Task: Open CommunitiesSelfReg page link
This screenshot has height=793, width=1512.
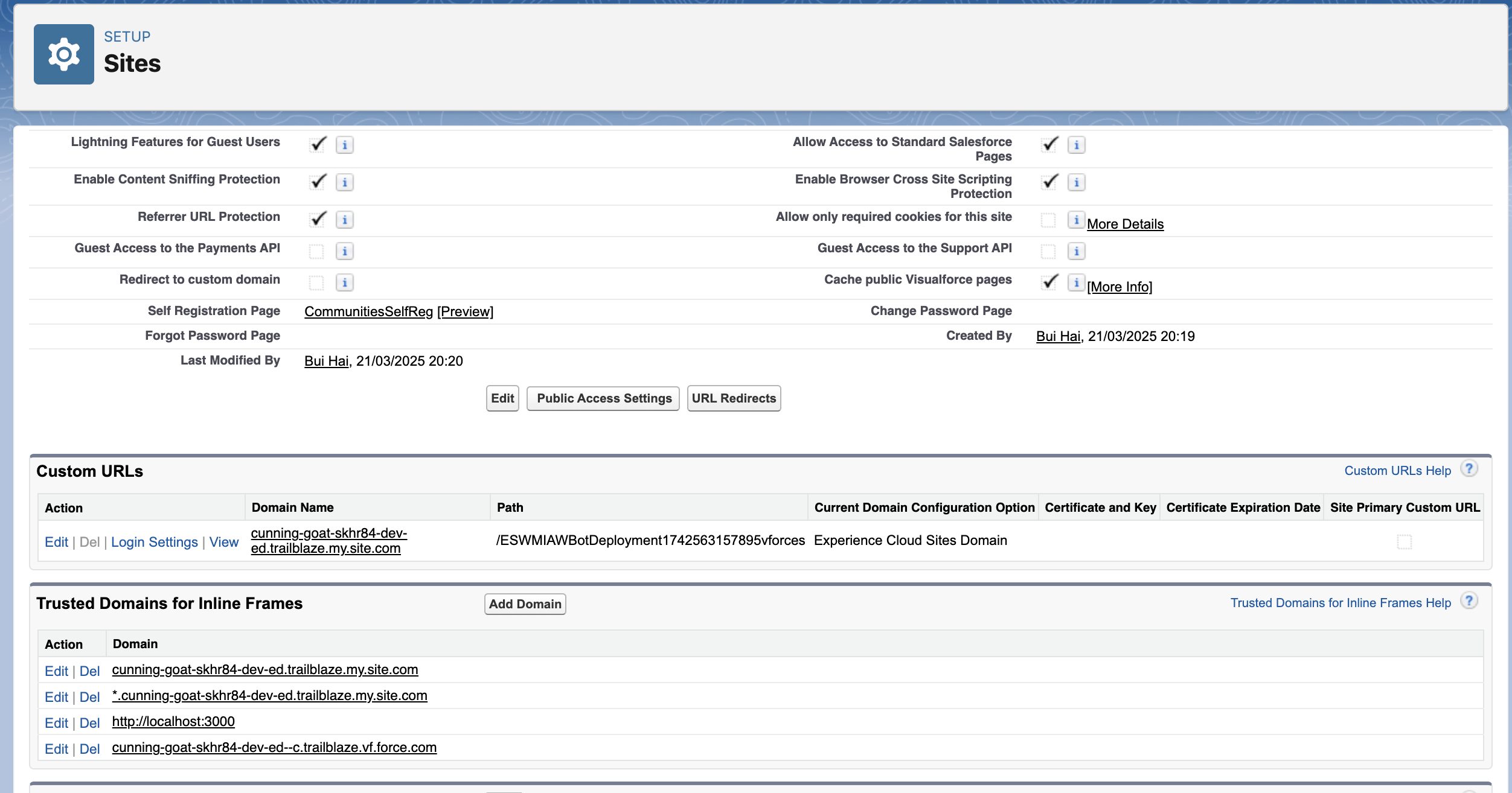Action: [x=368, y=311]
